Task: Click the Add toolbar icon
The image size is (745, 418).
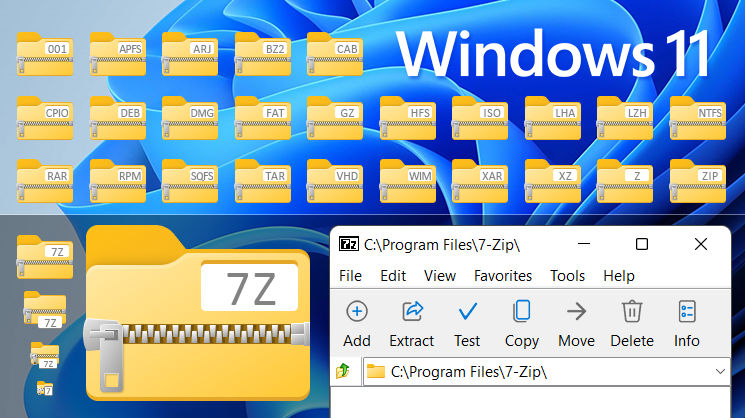Action: tap(357, 312)
